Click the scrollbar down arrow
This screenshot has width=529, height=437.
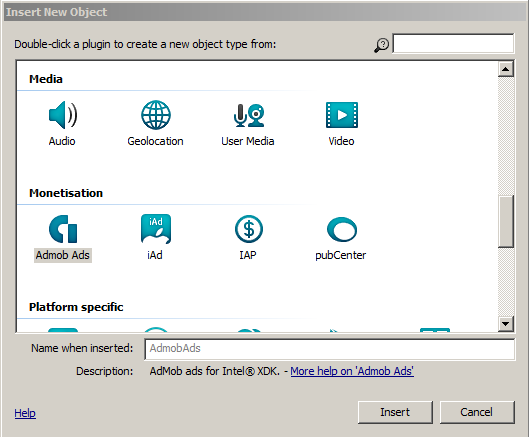(x=506, y=324)
